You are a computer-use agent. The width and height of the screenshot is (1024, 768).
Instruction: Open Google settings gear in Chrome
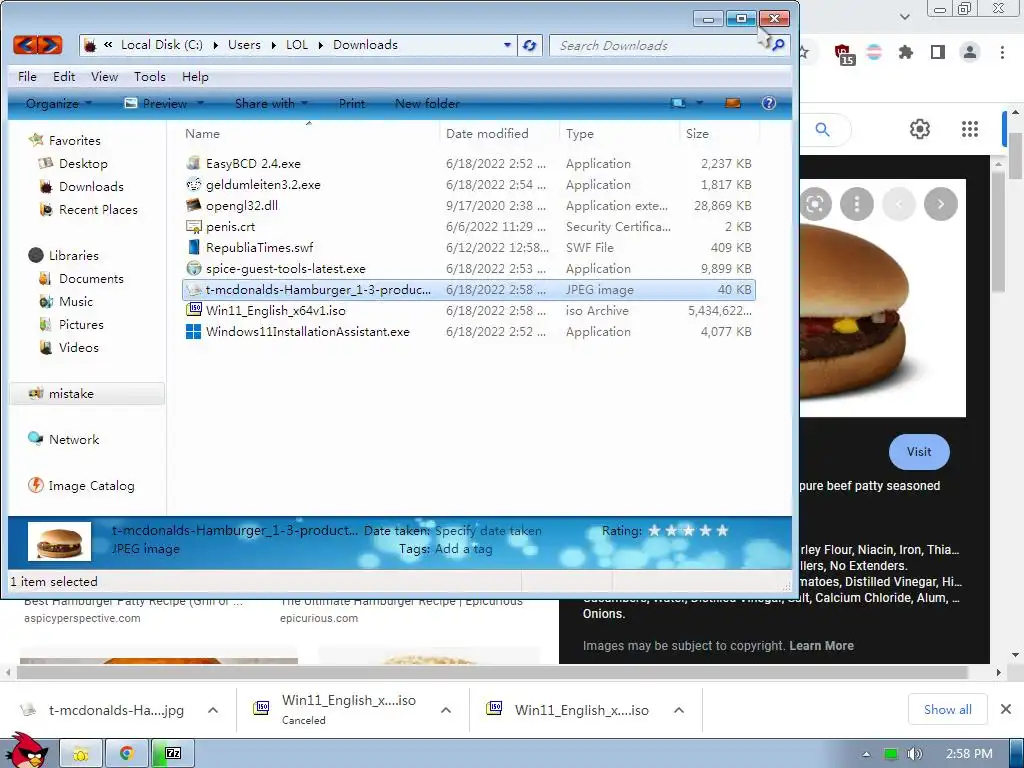point(920,129)
